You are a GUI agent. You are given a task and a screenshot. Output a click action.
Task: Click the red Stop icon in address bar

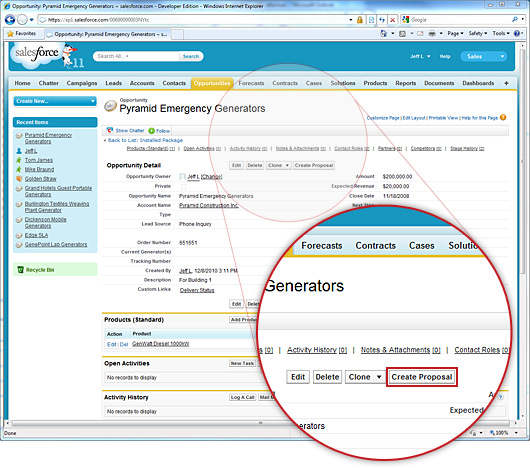[x=392, y=20]
